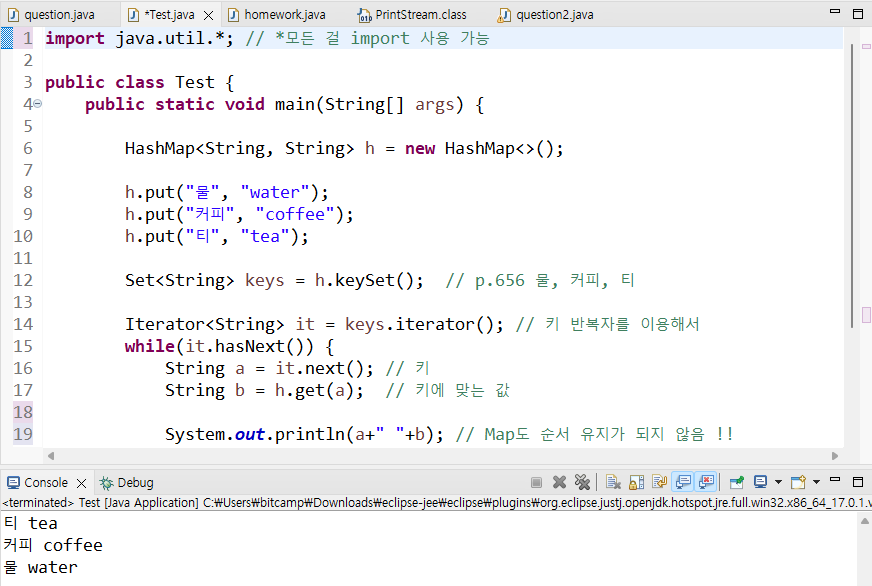Click the Console scrollbar up arrow
This screenshot has width=872, height=586.
click(x=865, y=522)
